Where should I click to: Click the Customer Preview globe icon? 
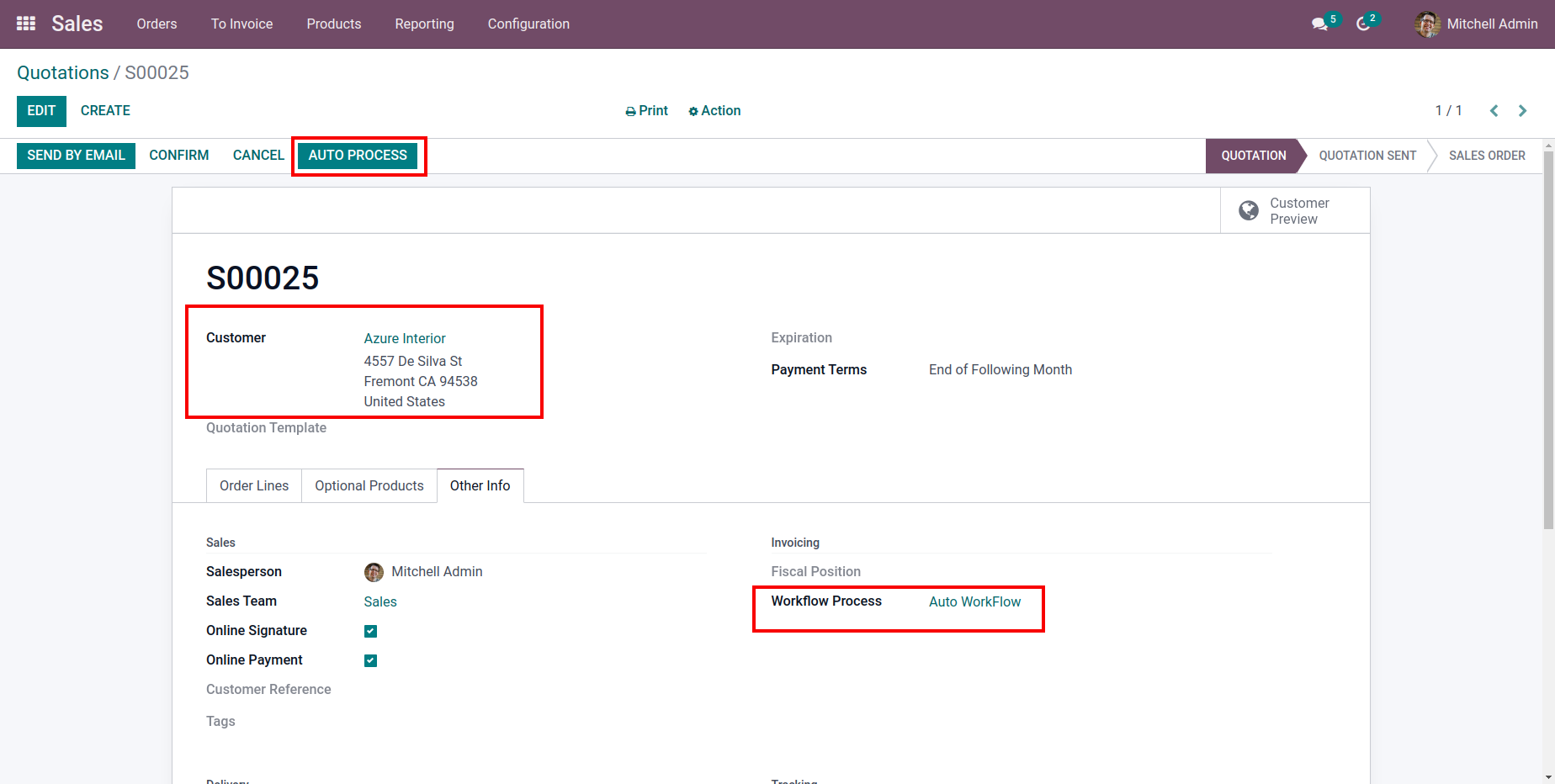point(1249,210)
